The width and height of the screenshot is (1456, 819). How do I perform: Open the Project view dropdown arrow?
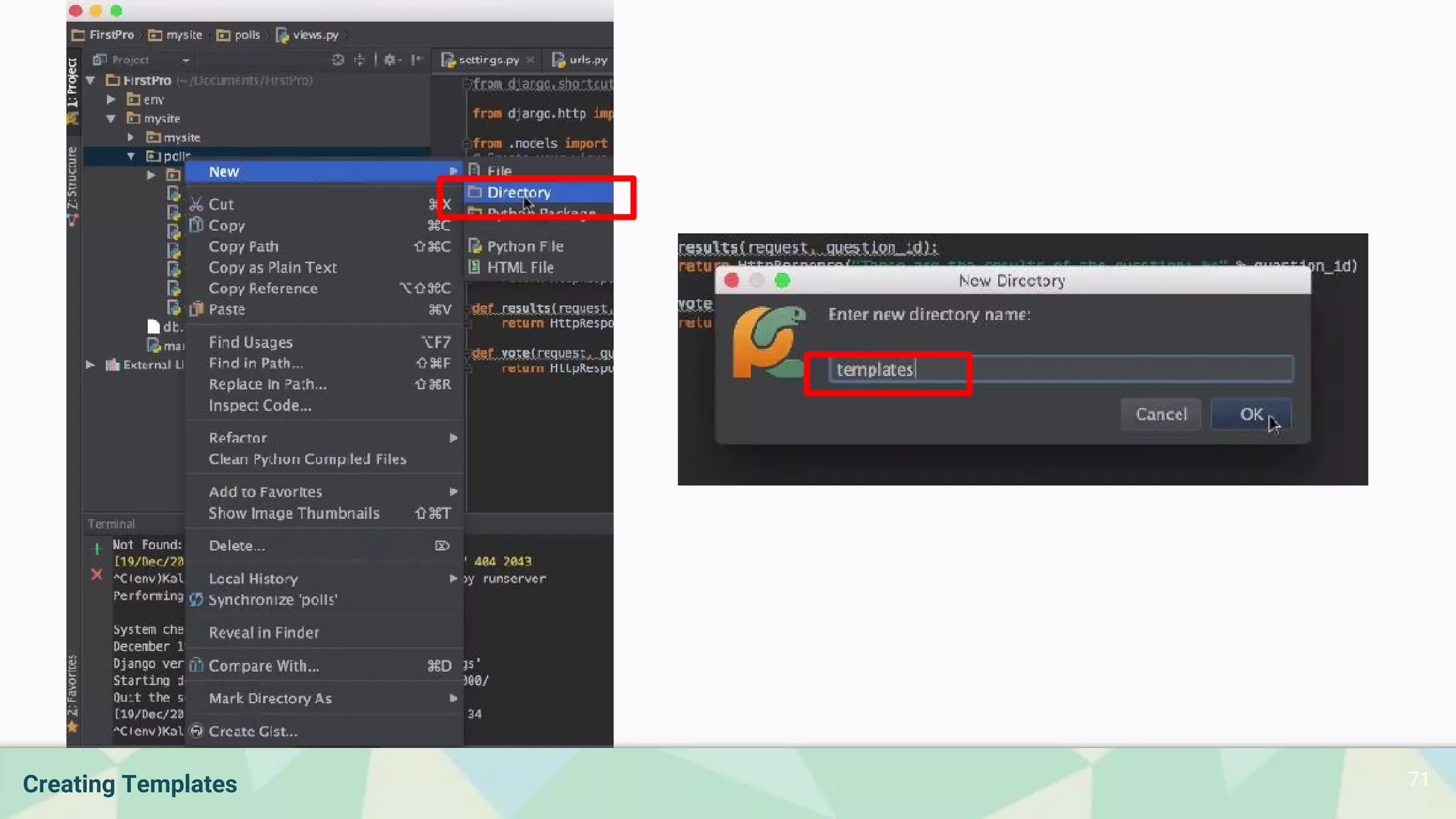tap(186, 60)
